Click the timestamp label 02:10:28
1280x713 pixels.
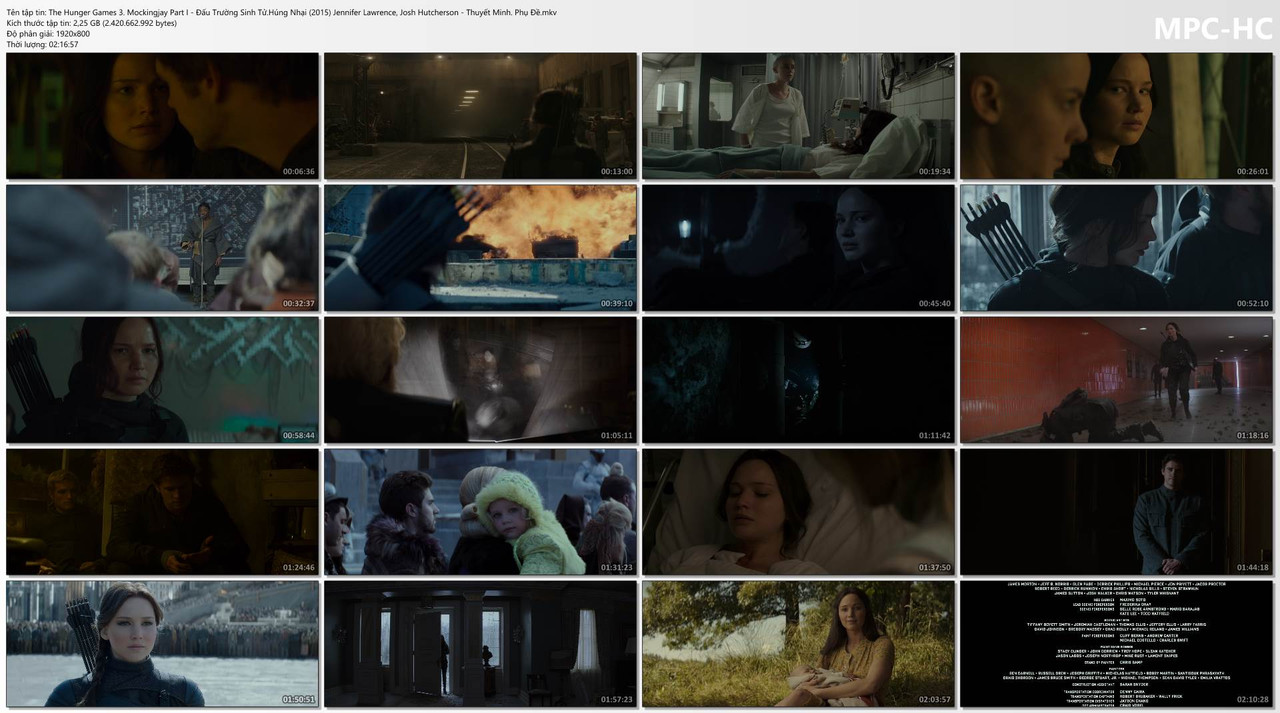point(1252,700)
